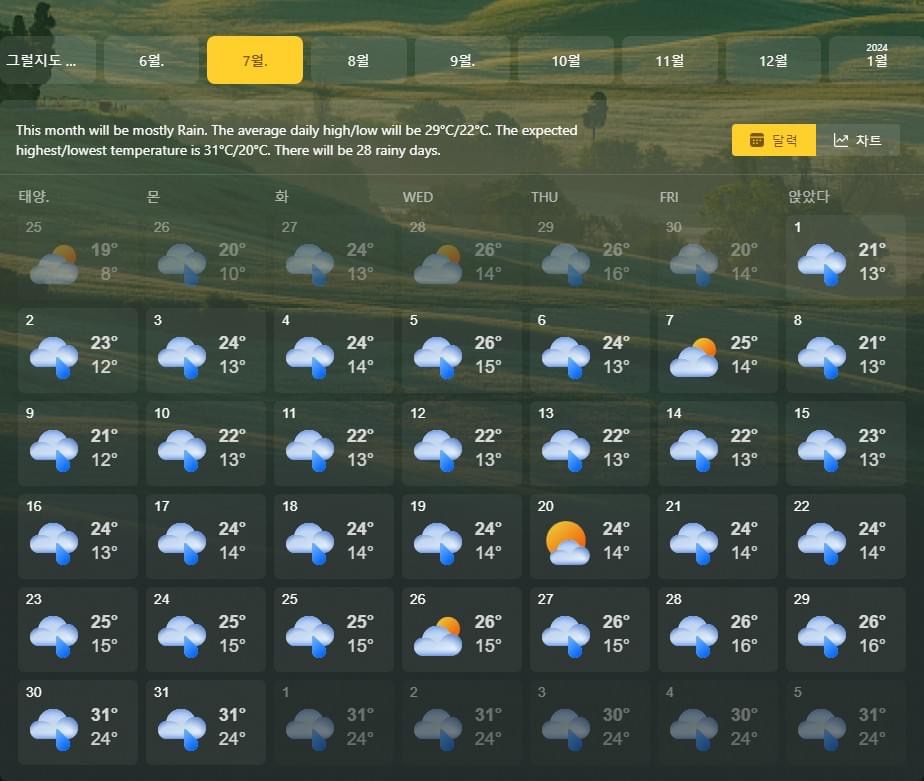
Task: Switch to 달력 calendar view
Action: click(774, 140)
